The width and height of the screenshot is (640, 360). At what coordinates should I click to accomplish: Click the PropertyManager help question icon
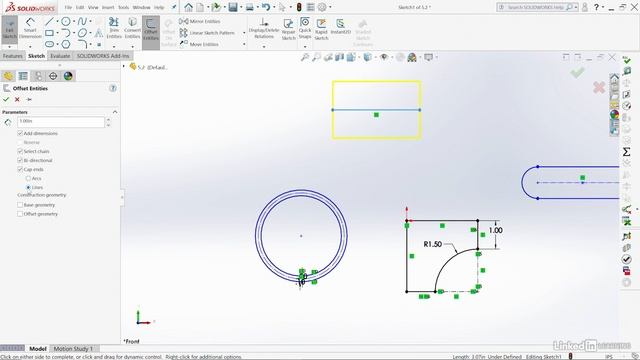[x=113, y=88]
